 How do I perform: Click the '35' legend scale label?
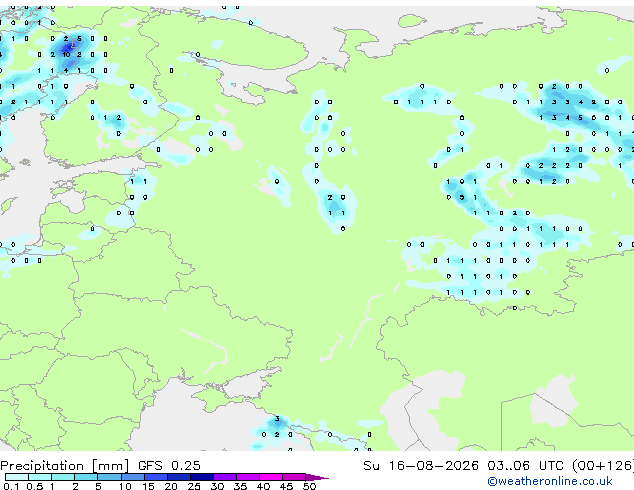[240, 486]
